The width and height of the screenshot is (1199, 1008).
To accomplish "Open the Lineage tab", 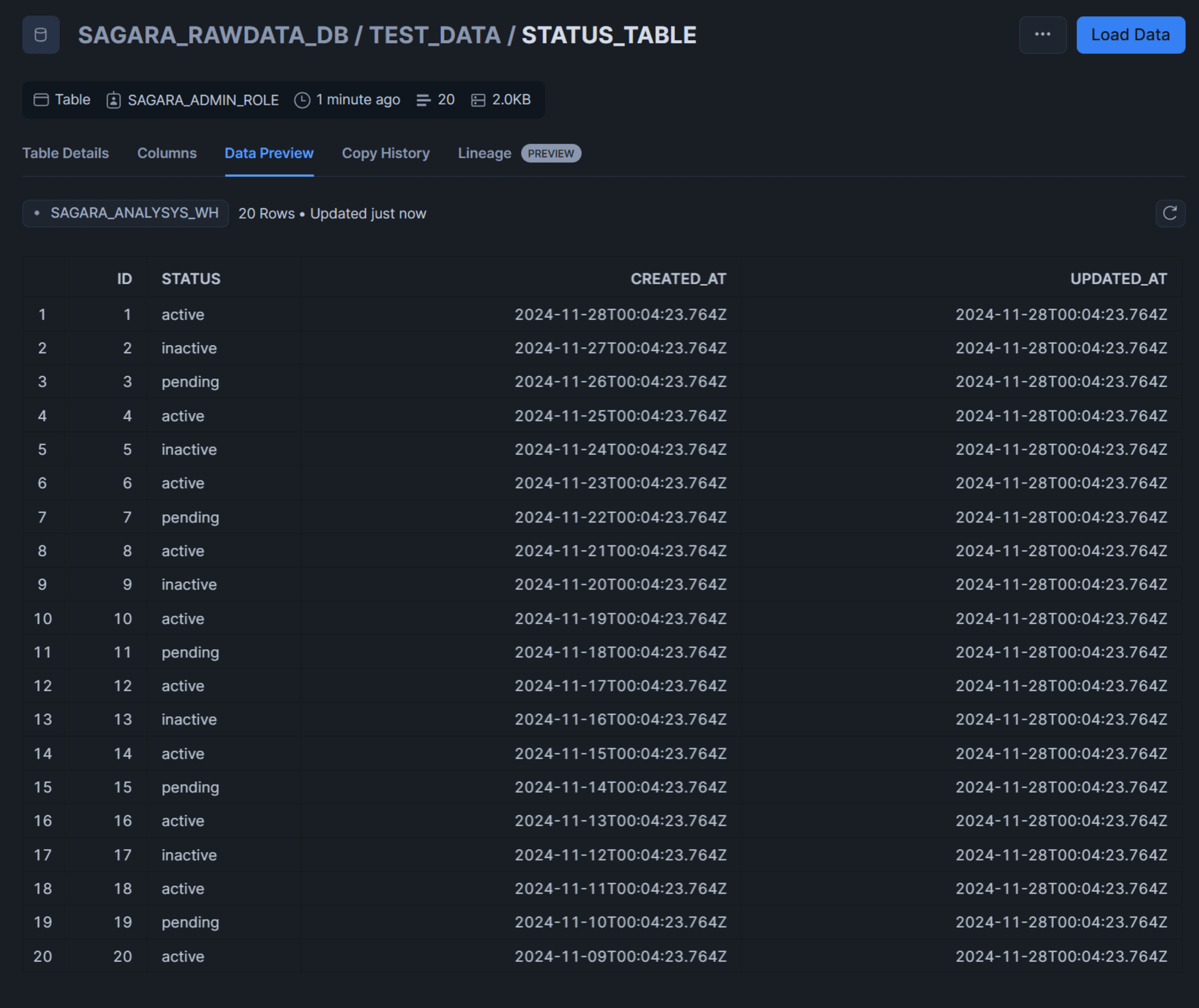I will coord(484,153).
